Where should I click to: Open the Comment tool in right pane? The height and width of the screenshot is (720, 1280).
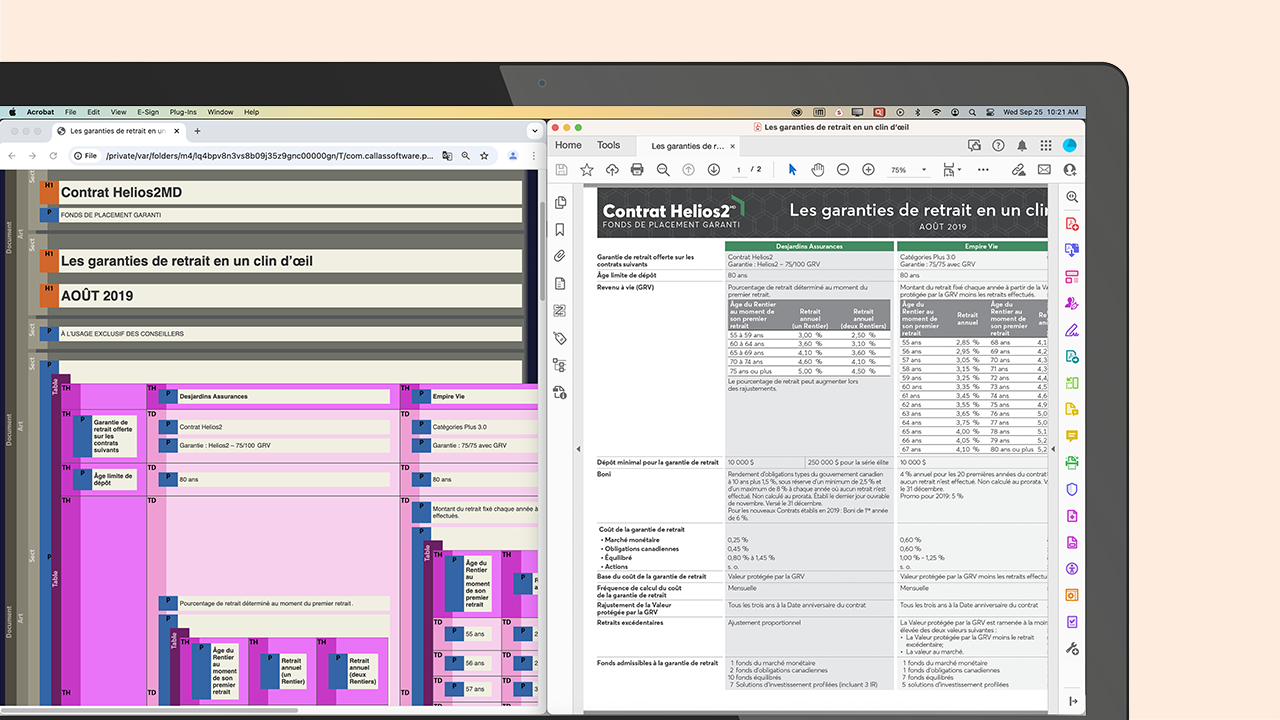[1072, 436]
